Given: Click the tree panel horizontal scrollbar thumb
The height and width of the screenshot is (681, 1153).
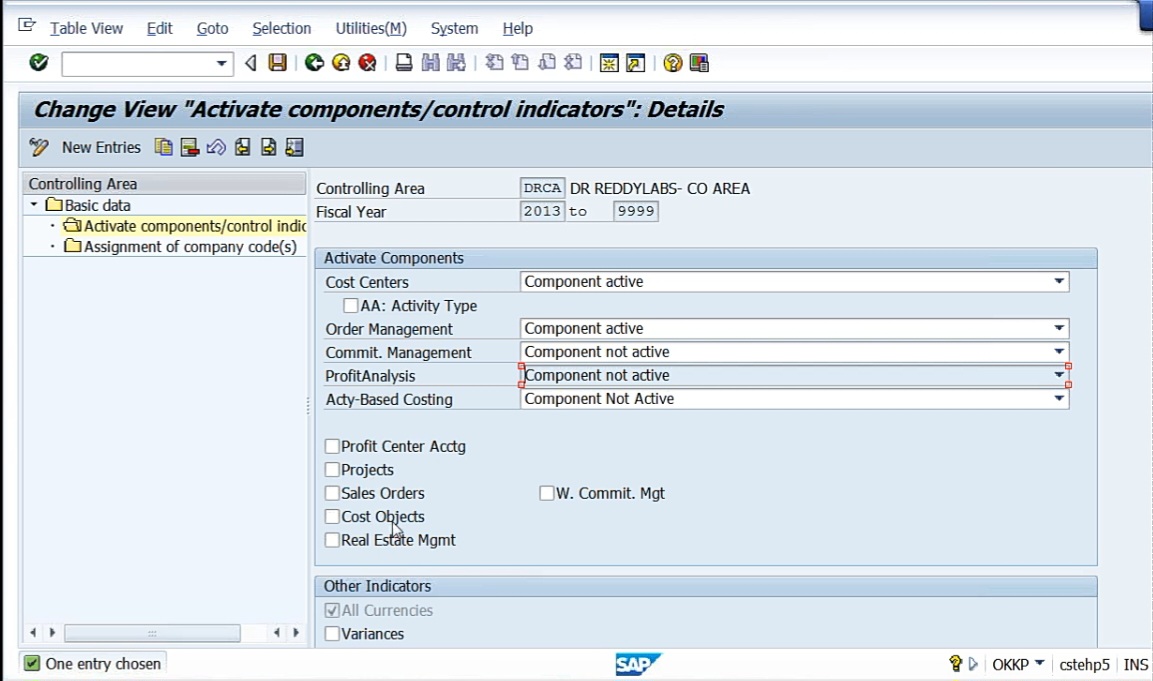Looking at the screenshot, I should (152, 632).
